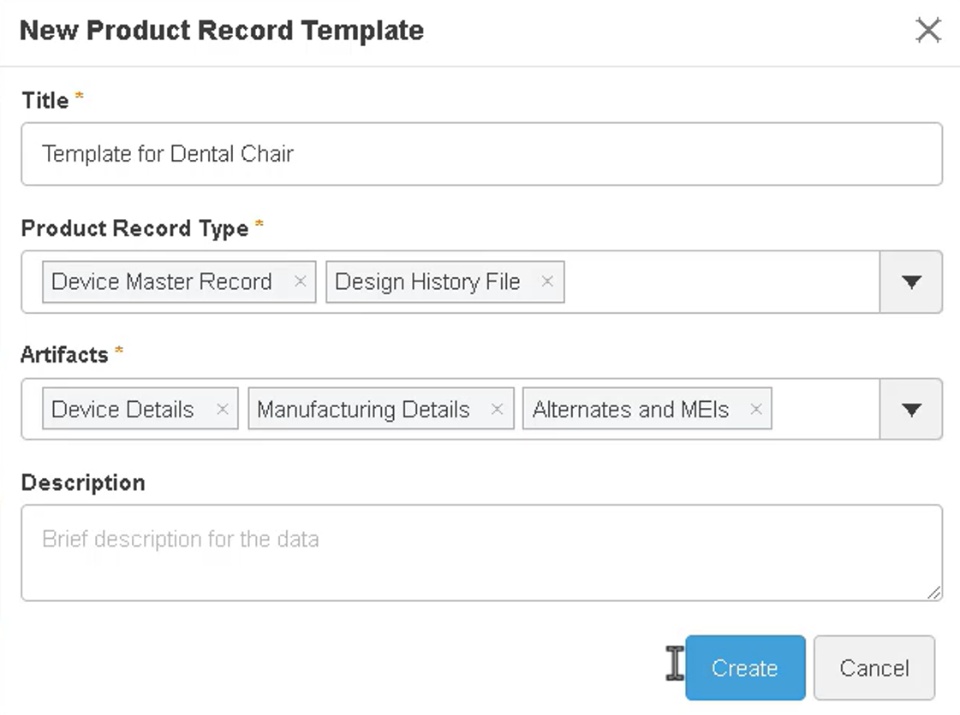960x715 pixels.
Task: Remove the Alternates and MEIs tag
Action: click(756, 409)
